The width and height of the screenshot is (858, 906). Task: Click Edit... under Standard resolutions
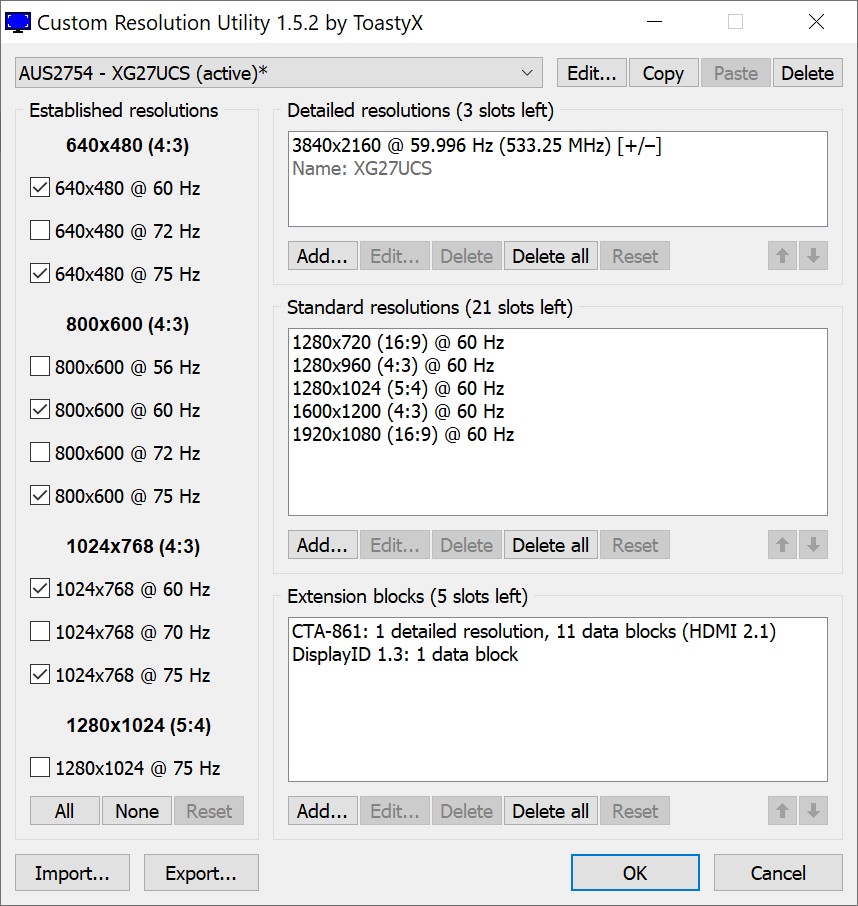[x=395, y=545]
